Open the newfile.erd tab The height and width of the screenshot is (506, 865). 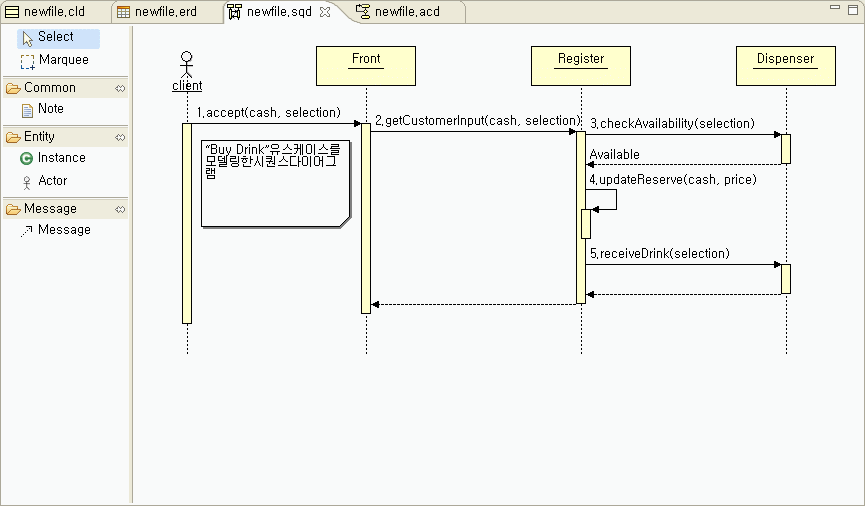(x=160, y=12)
